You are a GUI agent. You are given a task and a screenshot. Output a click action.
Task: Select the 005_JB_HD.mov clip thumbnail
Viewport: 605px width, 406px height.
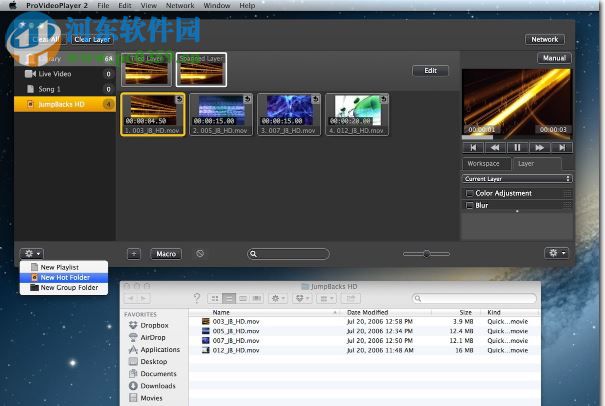click(x=221, y=114)
